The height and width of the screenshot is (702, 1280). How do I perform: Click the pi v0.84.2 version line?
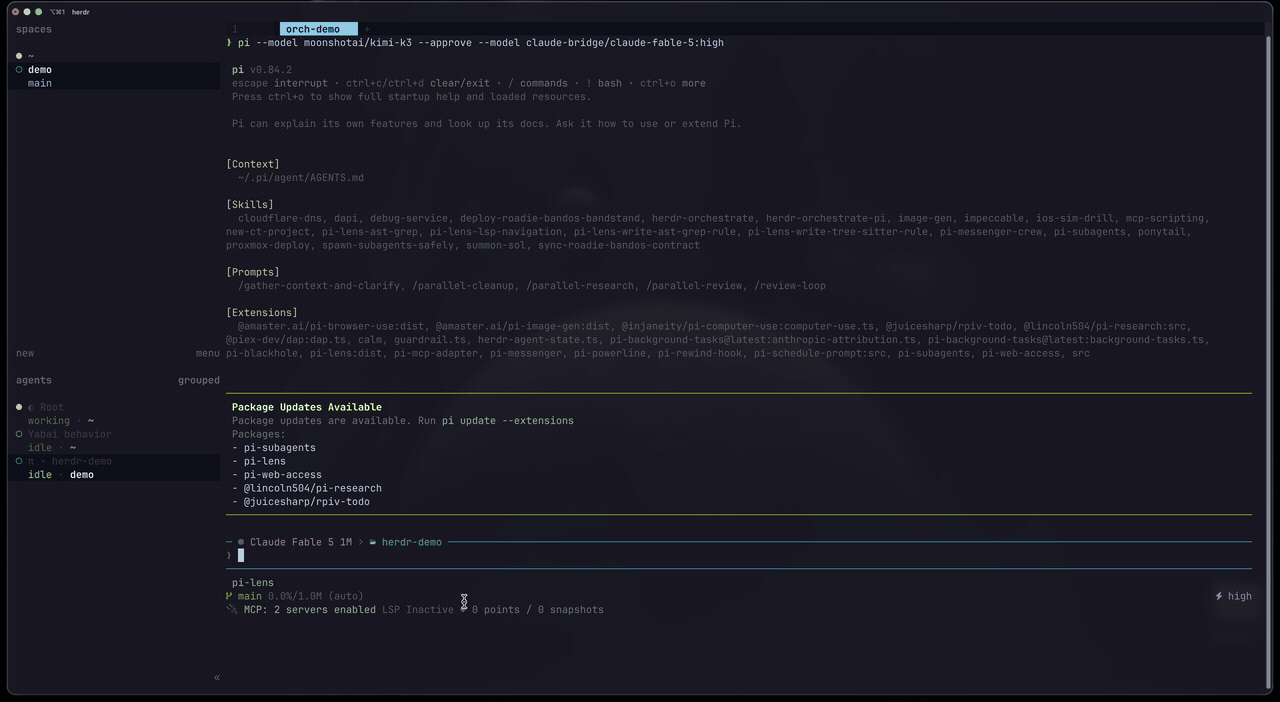click(x=262, y=70)
